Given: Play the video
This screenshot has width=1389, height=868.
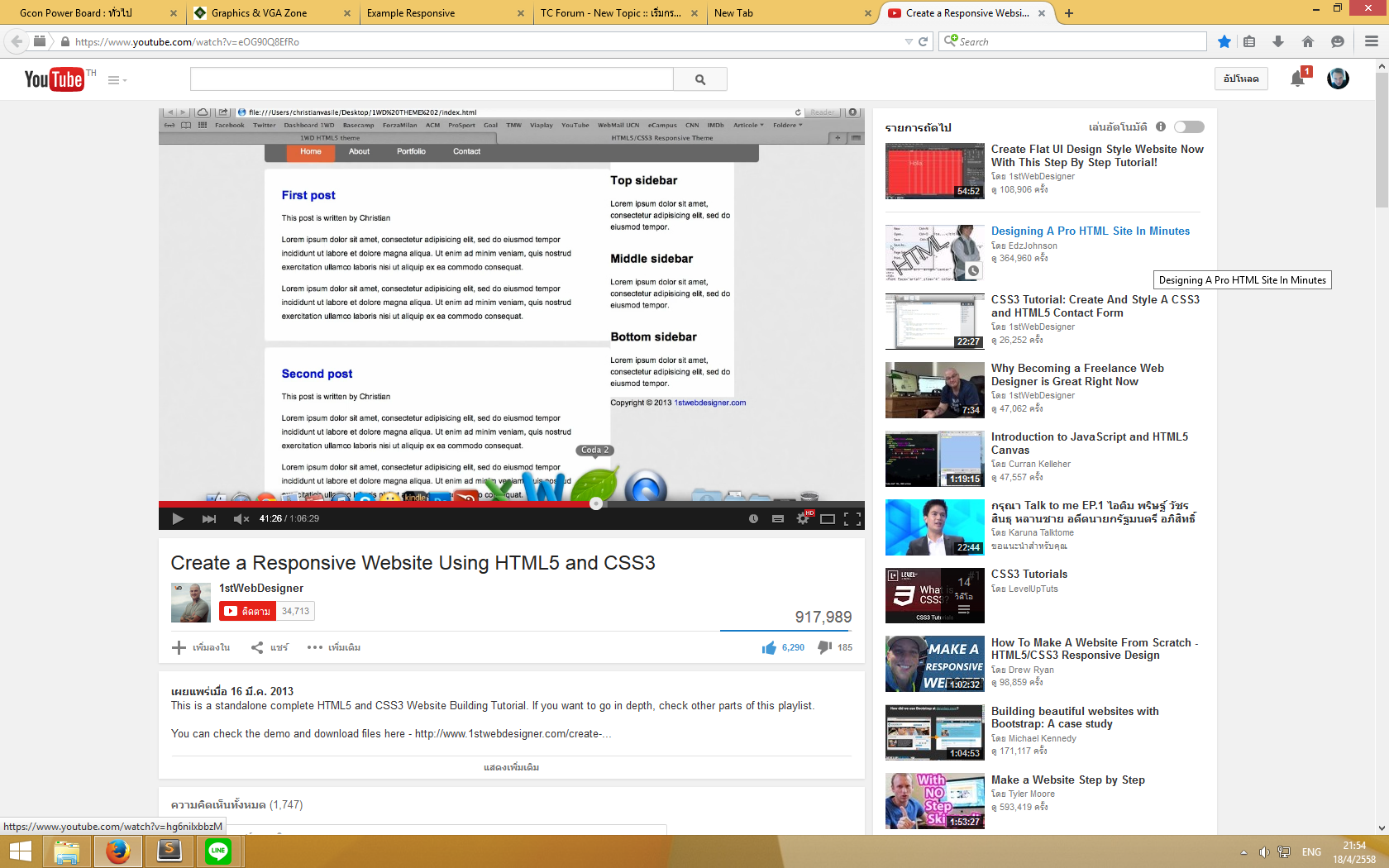Looking at the screenshot, I should [178, 518].
